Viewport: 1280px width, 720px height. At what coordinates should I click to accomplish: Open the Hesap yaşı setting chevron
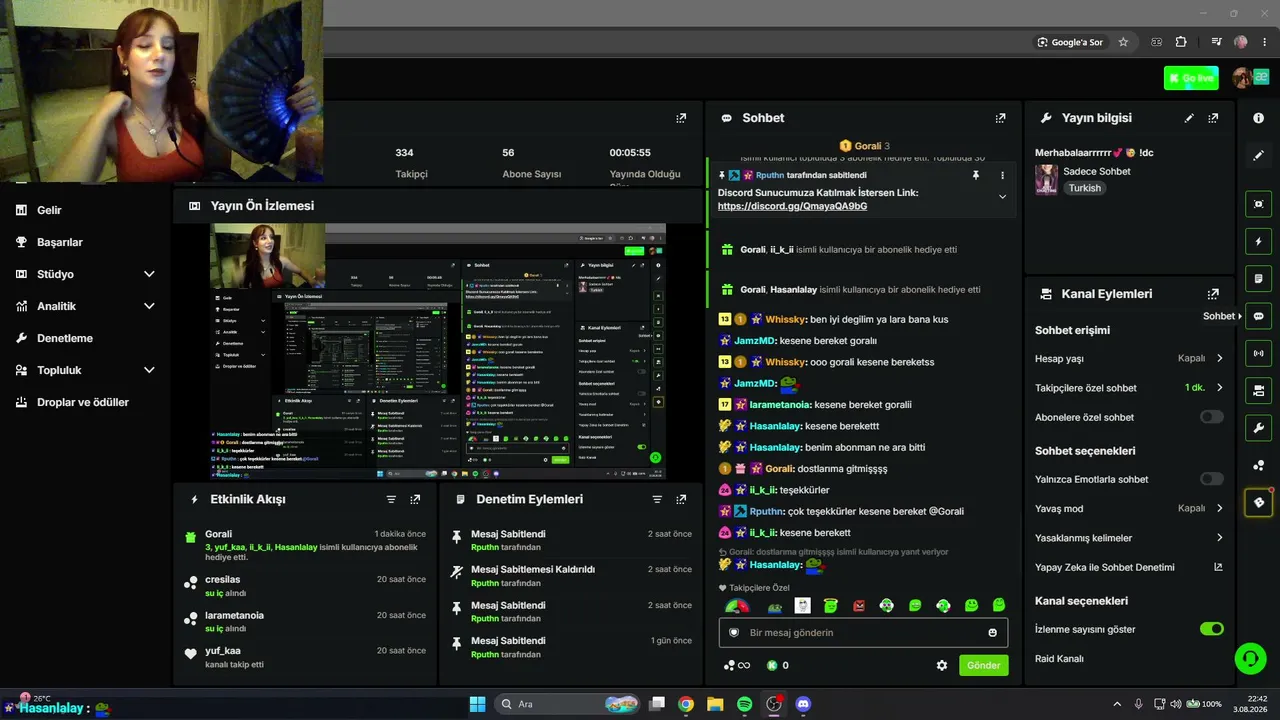[1220, 358]
